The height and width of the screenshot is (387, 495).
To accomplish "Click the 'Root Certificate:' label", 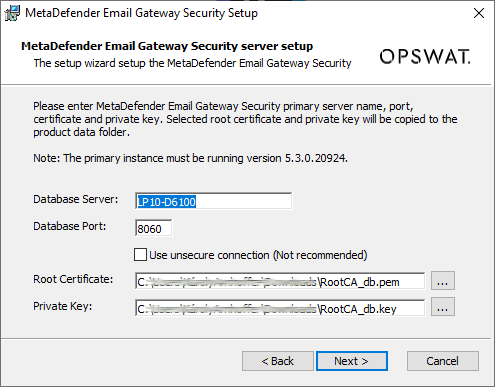I will coord(73,279).
